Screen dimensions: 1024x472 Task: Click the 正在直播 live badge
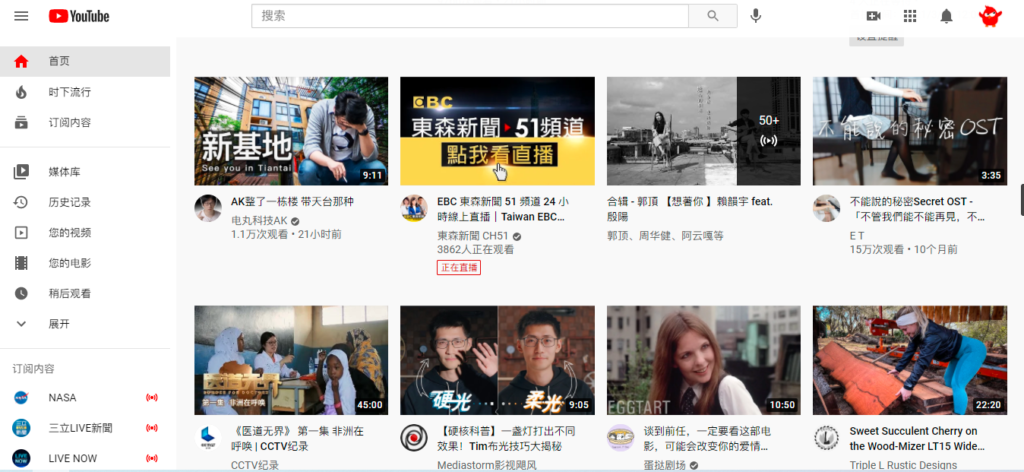coord(459,267)
